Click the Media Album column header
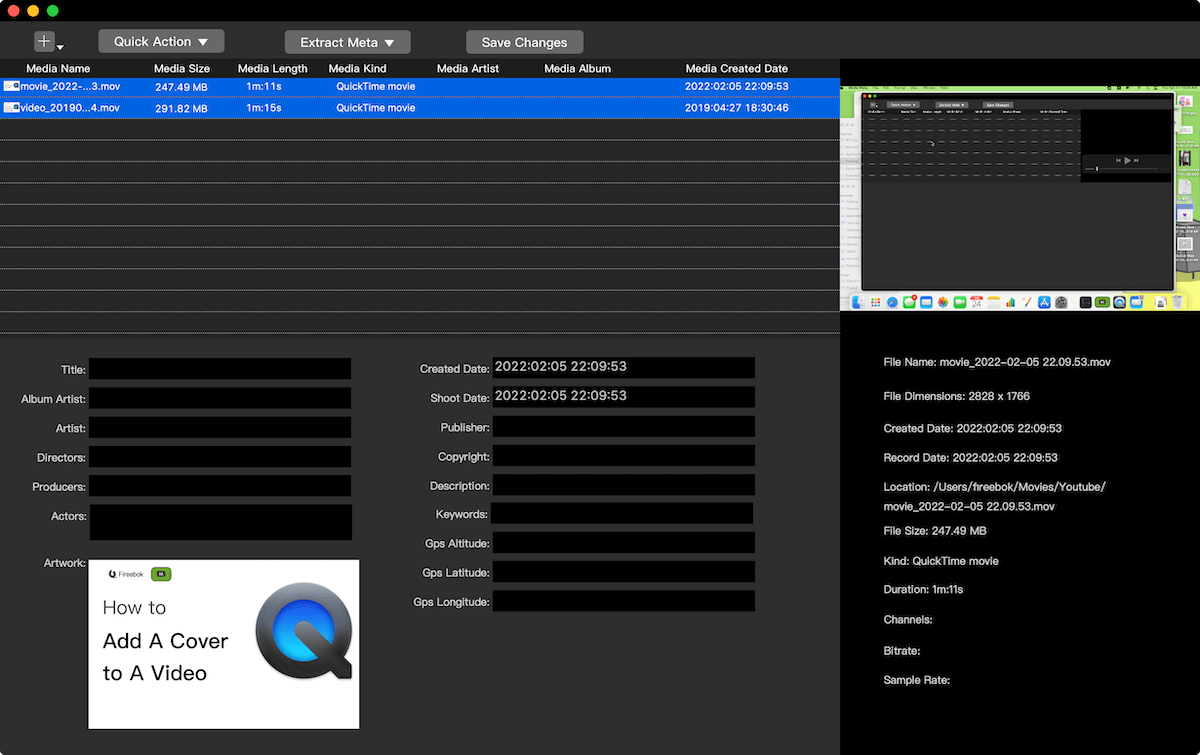Viewport: 1200px width, 755px height. pos(577,68)
